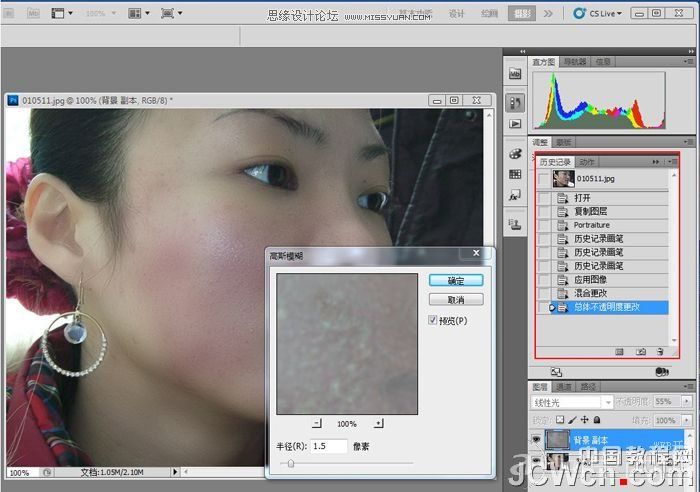
Task: Toggle visibility of the bottom background layer
Action: click(x=536, y=460)
